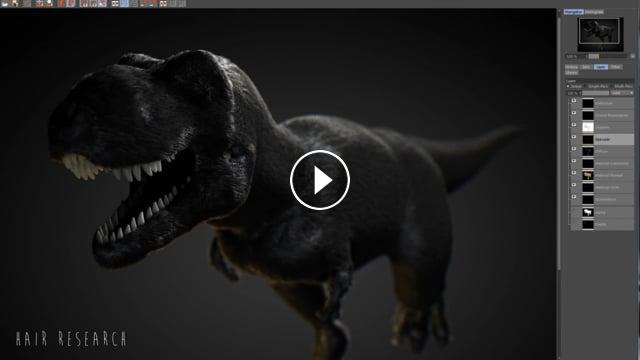
Task: Switch to the Filter tab
Action: point(616,67)
